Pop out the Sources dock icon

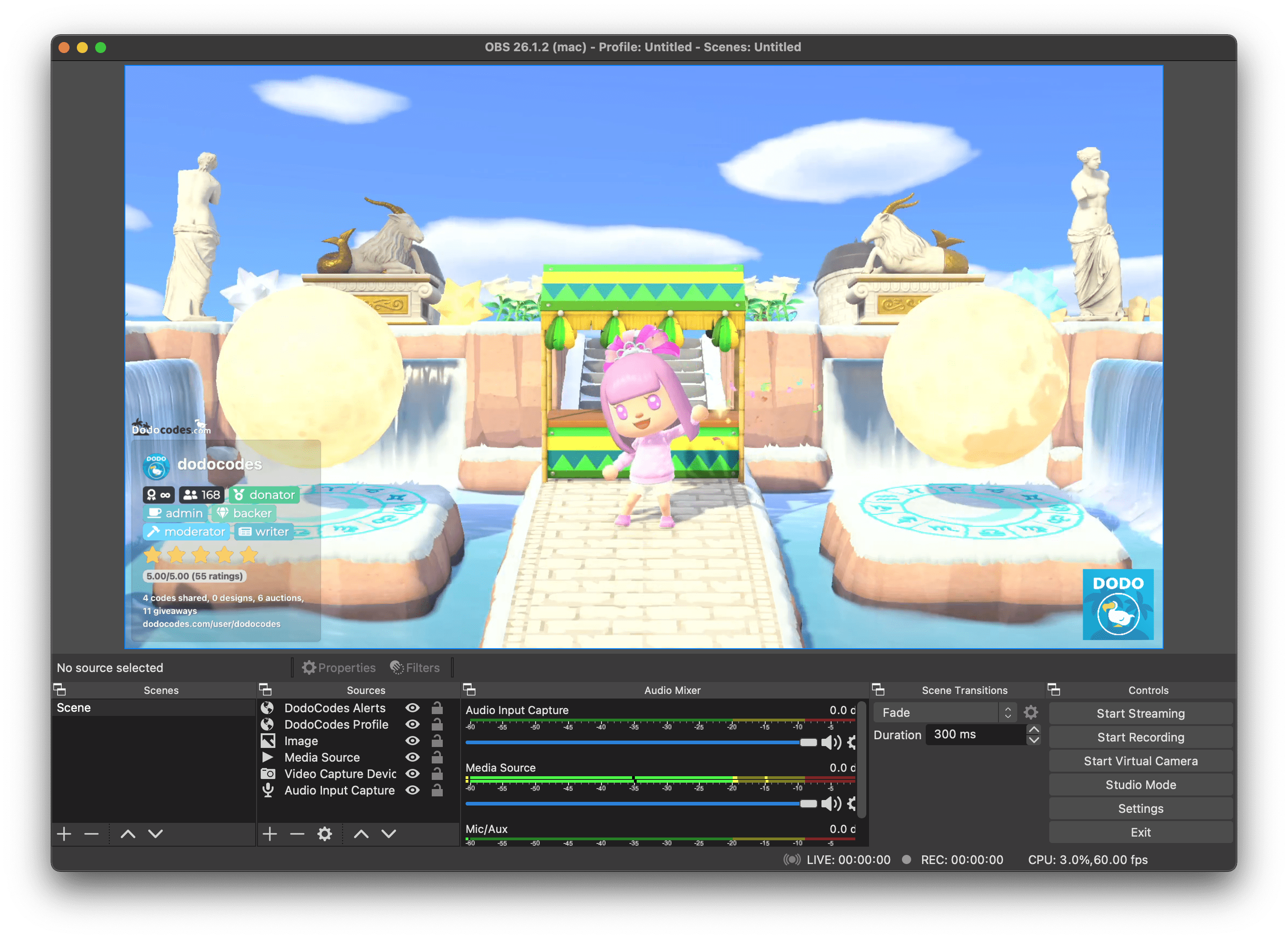265,689
